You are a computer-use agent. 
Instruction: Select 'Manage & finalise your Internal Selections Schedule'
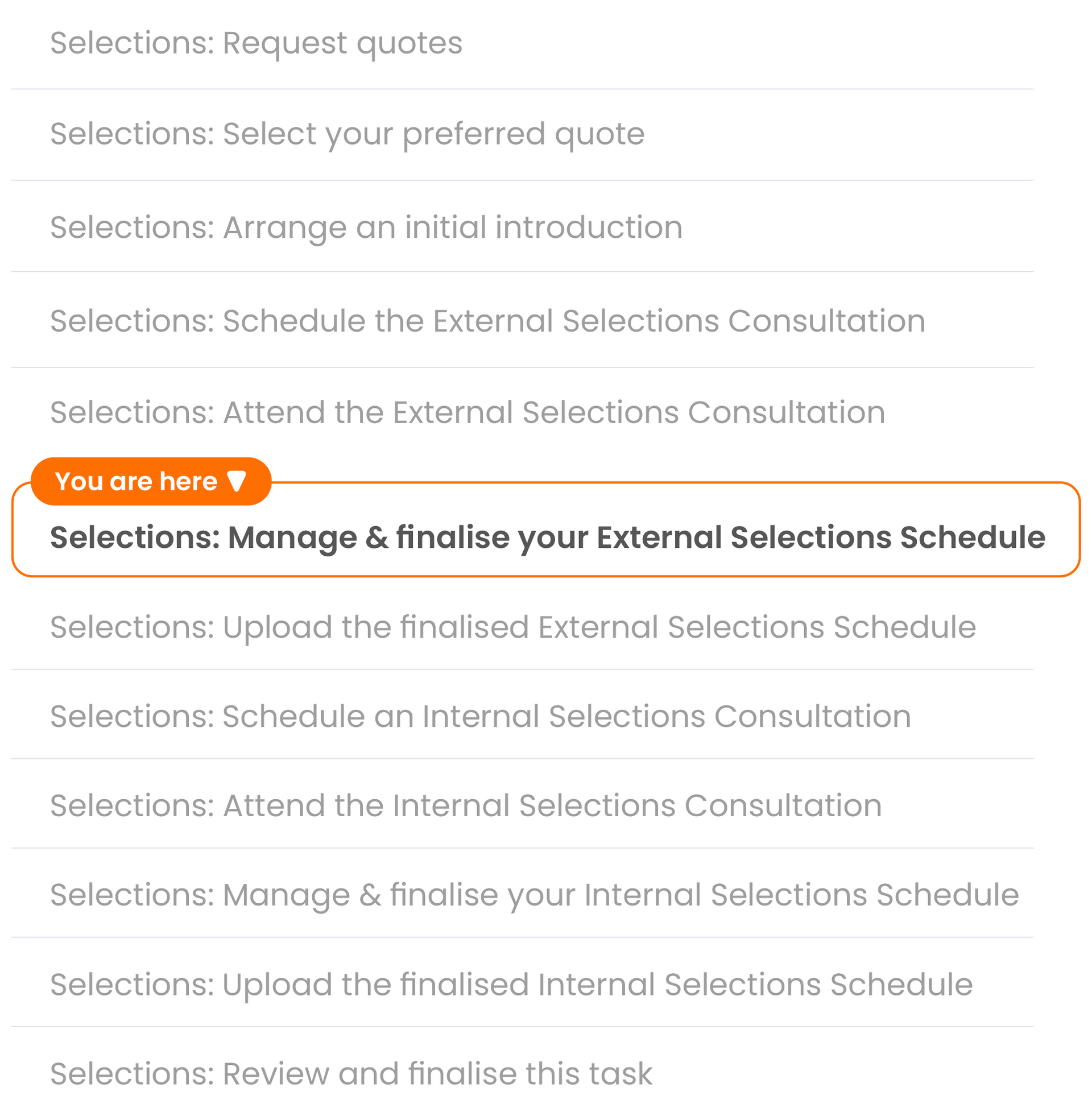534,895
